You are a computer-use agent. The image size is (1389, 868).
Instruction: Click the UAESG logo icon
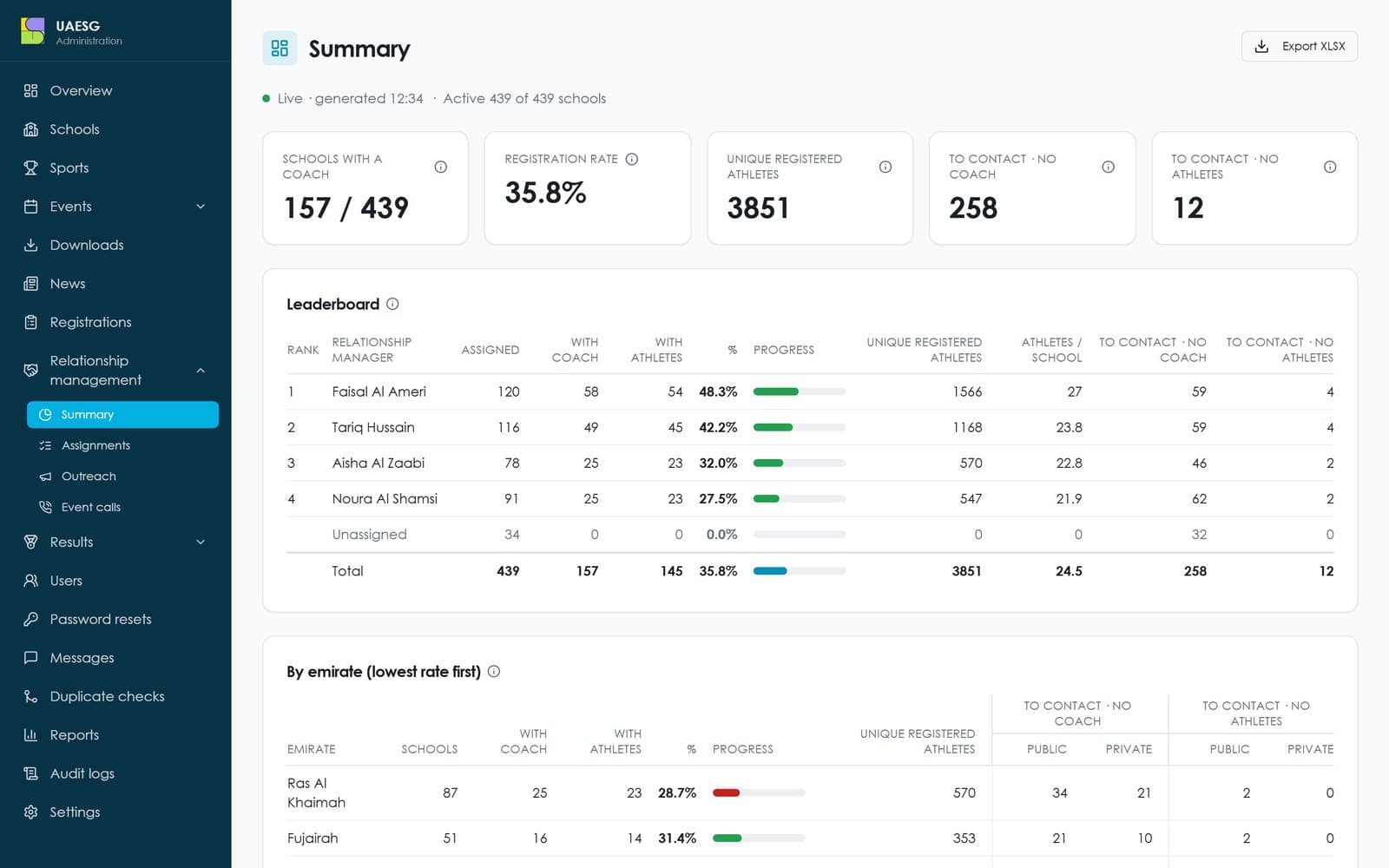click(x=32, y=31)
